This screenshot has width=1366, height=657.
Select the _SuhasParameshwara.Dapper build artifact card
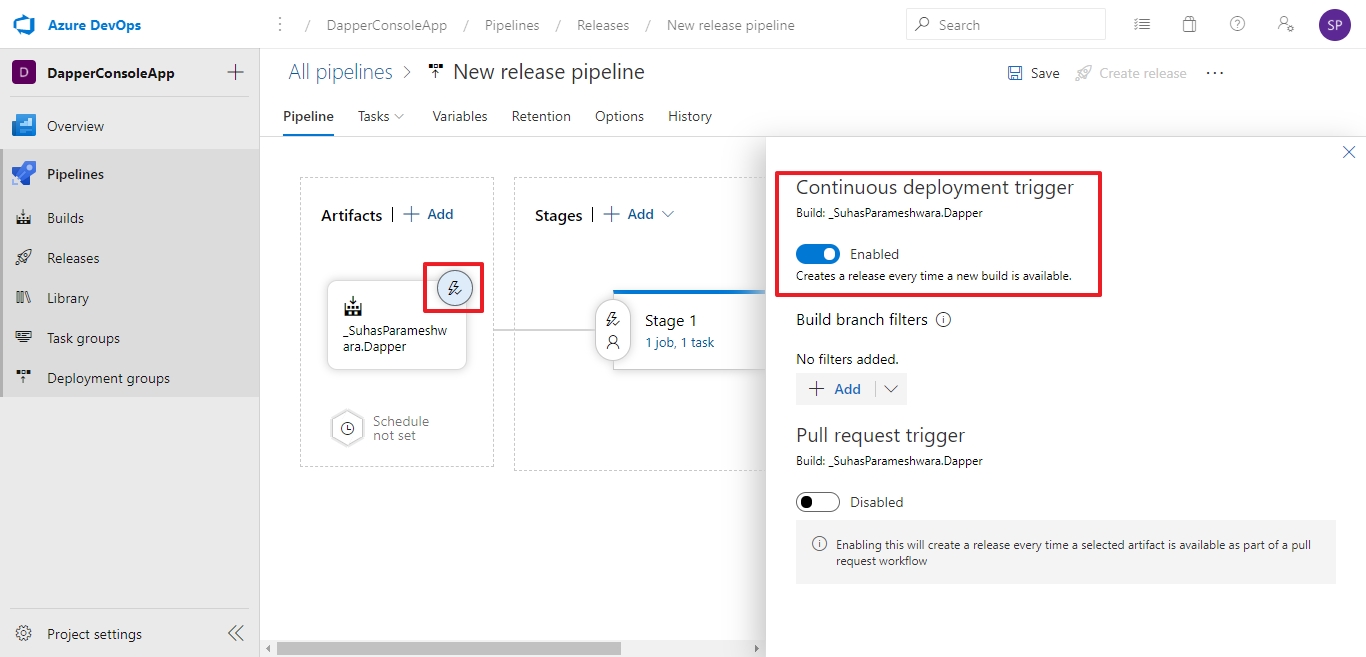tap(397, 325)
